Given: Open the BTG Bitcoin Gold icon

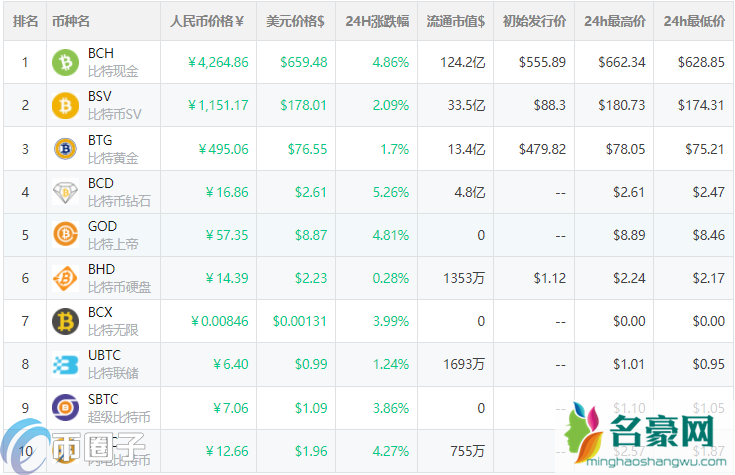Looking at the screenshot, I should (65, 149).
